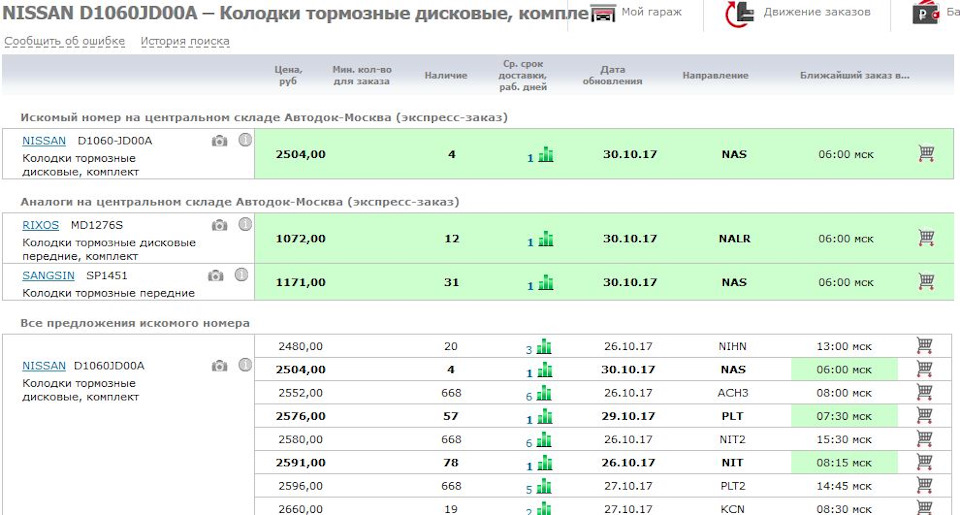Sort by Дата обновления column header
This screenshot has height=515, width=960.
click(612, 75)
